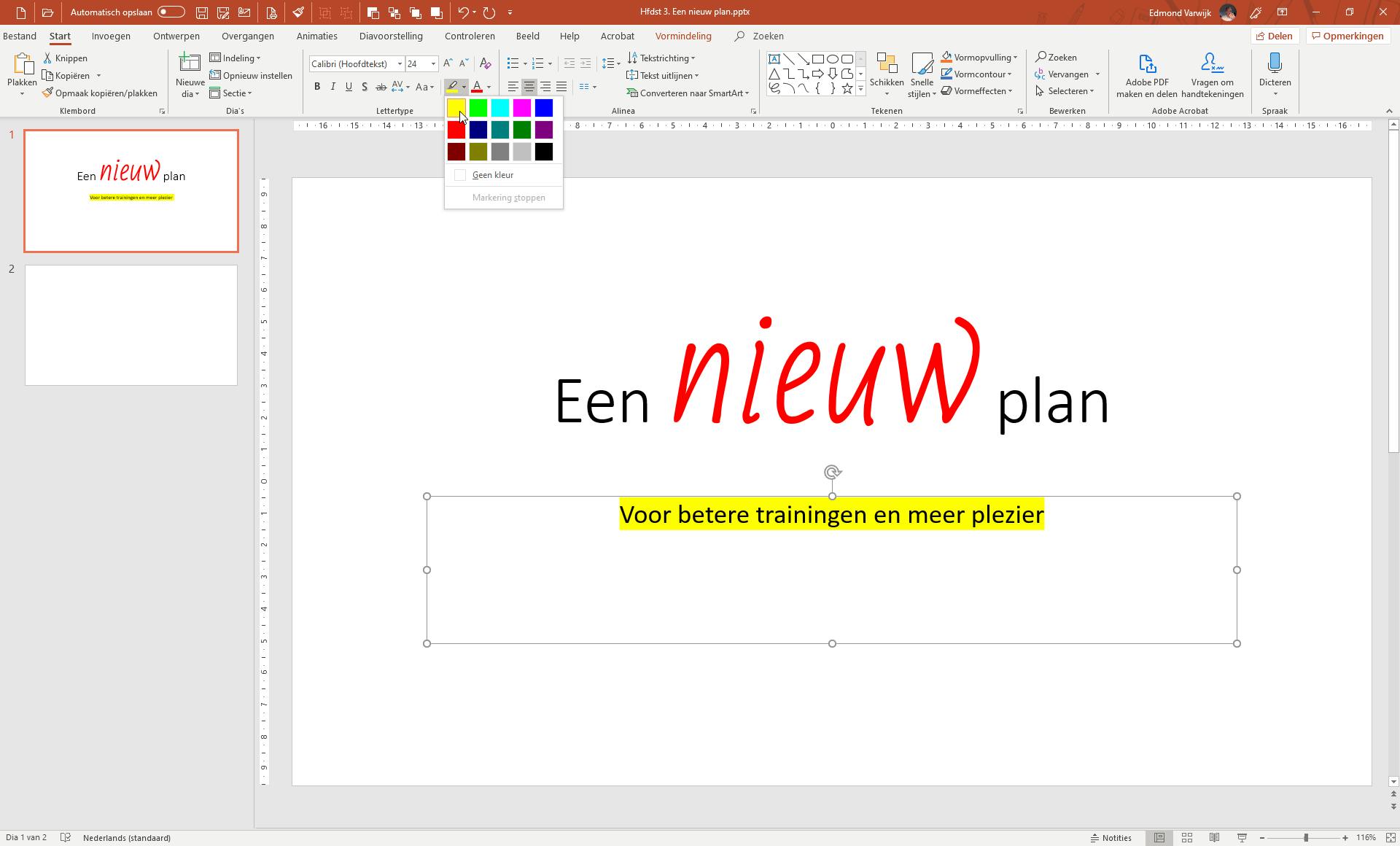Center-align text in paragraph group

(x=529, y=87)
